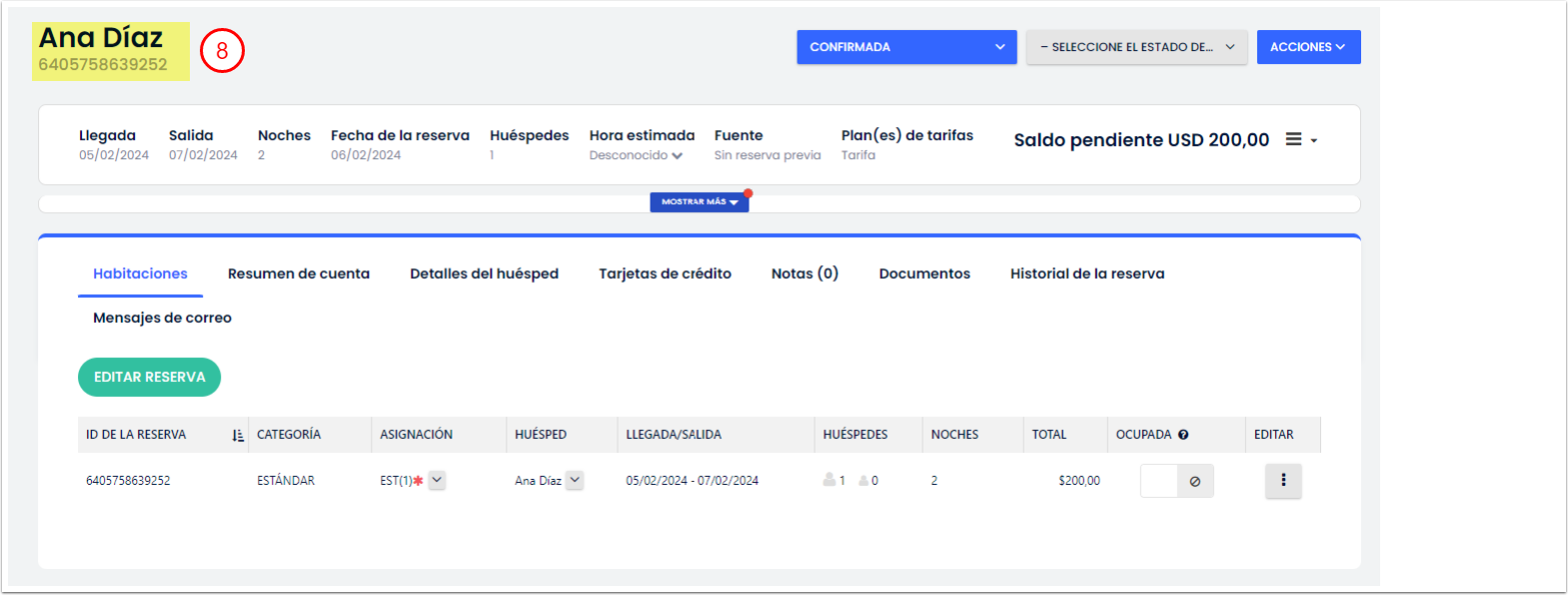Viewport: 1568px width, 595px height.
Task: Open the CONFIRMADA status dropdown
Action: click(906, 47)
